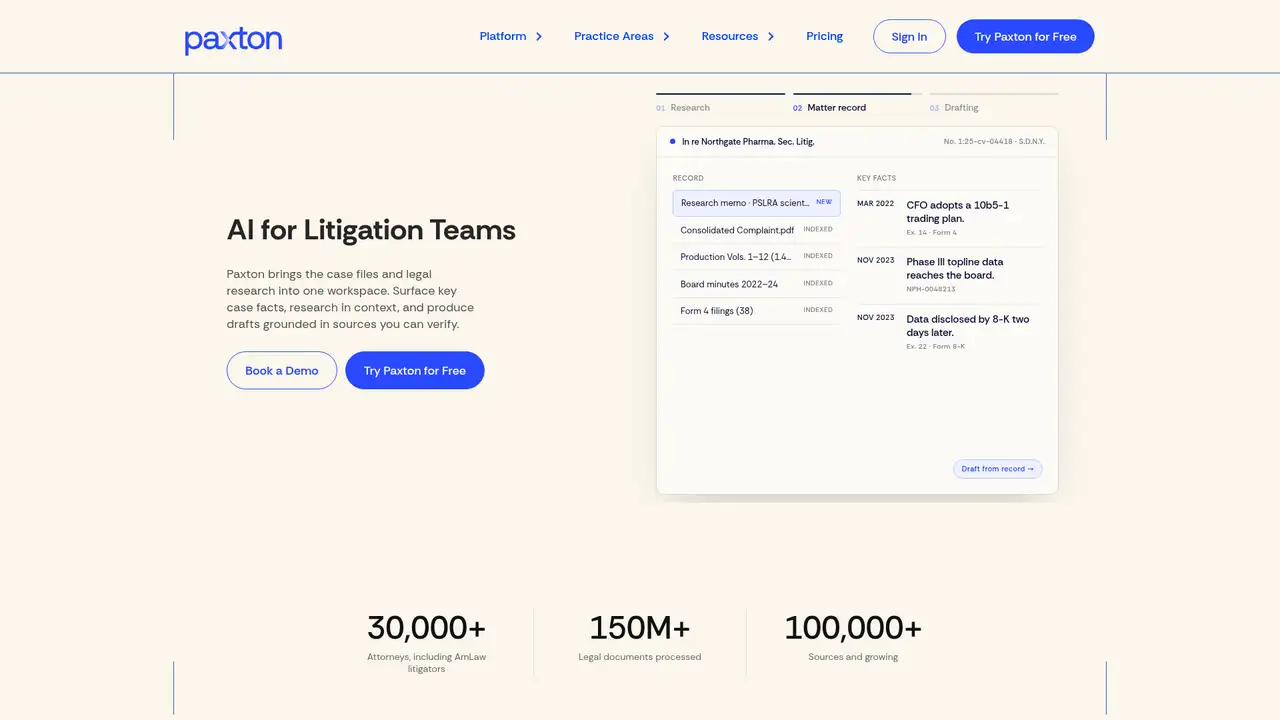
Task: Click the Book a Demo button
Action: coord(282,370)
